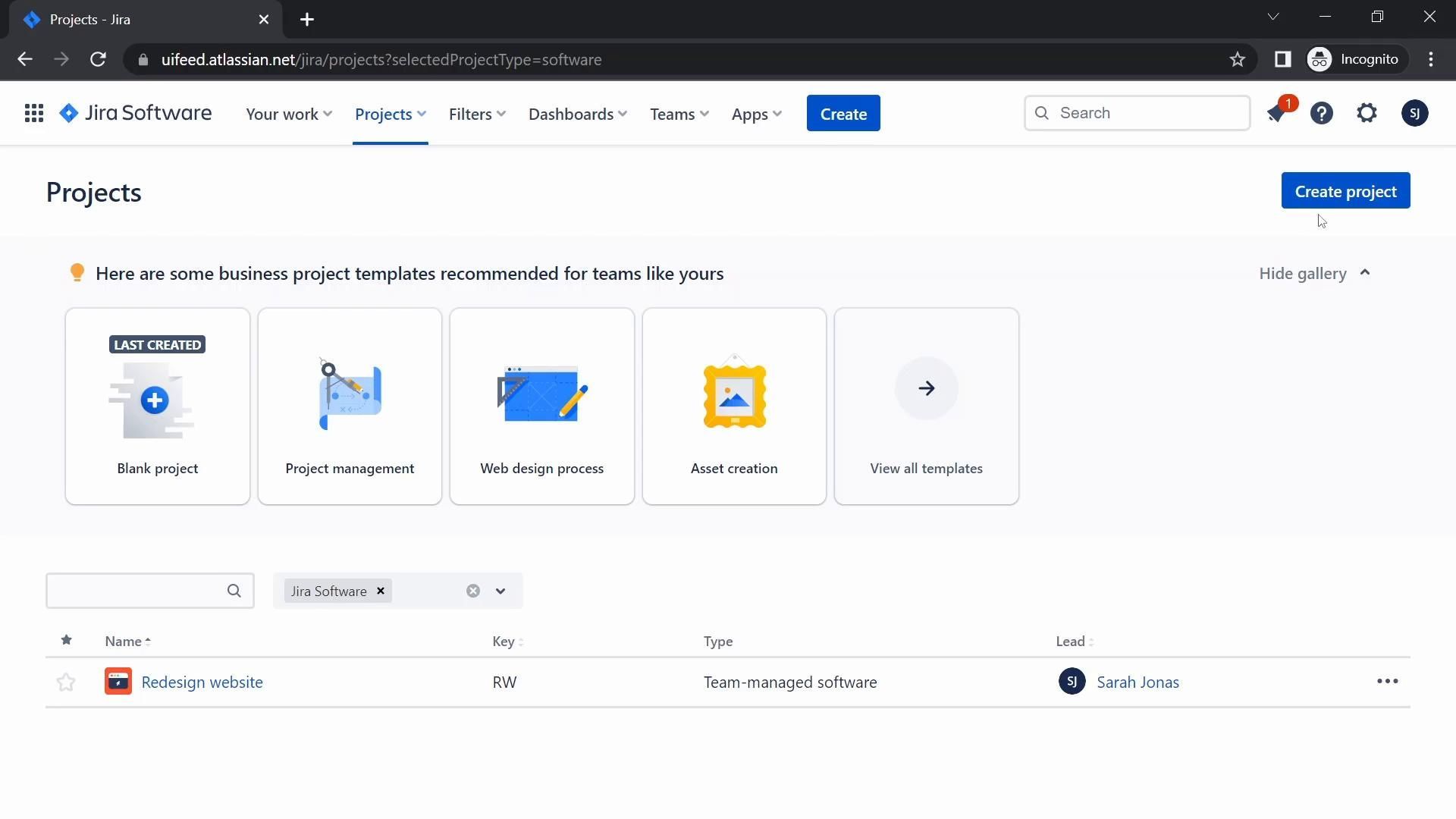Click the Create project button
This screenshot has width=1456, height=819.
1345,191
